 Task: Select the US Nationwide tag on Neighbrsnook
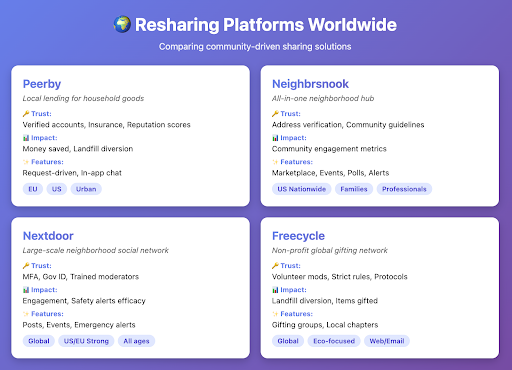click(302, 189)
